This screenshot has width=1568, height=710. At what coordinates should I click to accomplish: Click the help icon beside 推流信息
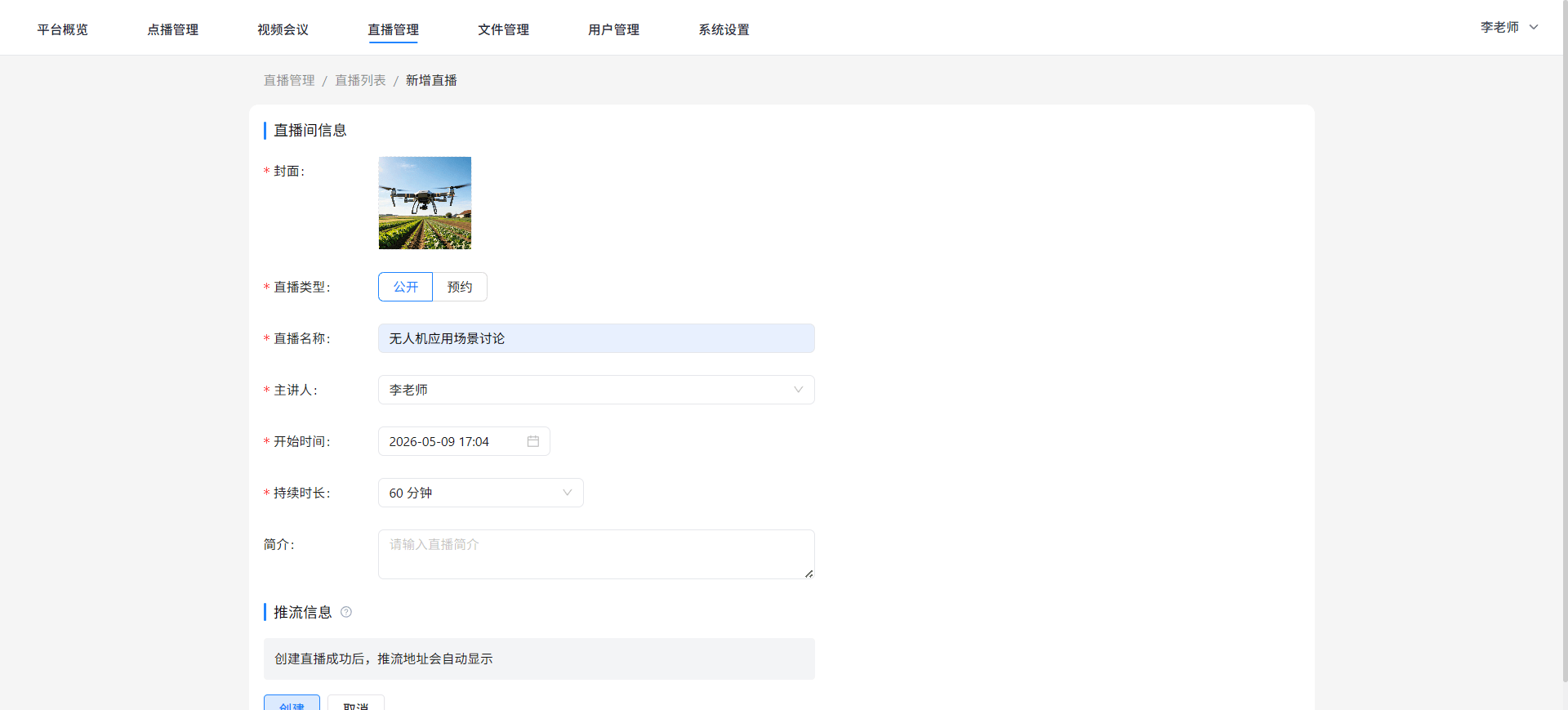pos(346,612)
